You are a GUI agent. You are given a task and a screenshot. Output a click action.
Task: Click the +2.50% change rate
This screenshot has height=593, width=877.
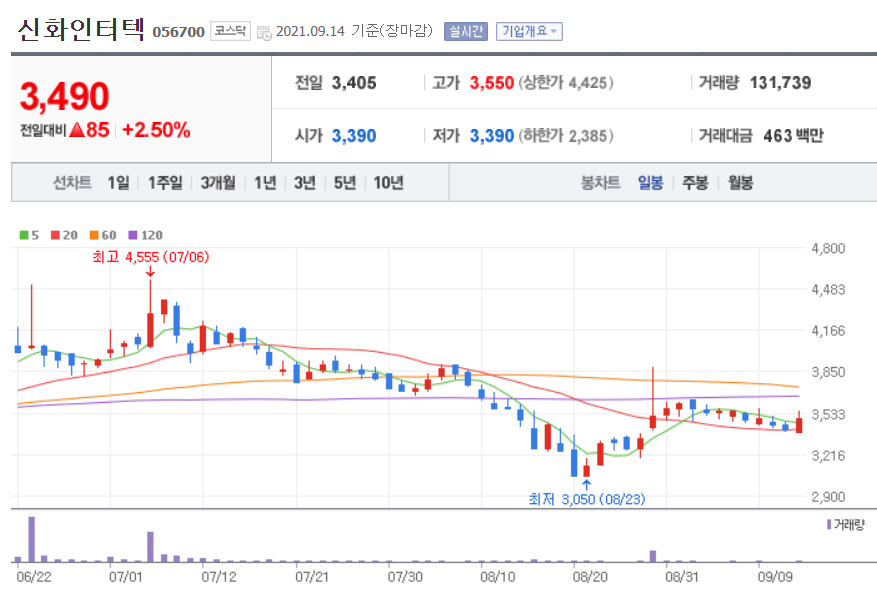pyautogui.click(x=156, y=130)
